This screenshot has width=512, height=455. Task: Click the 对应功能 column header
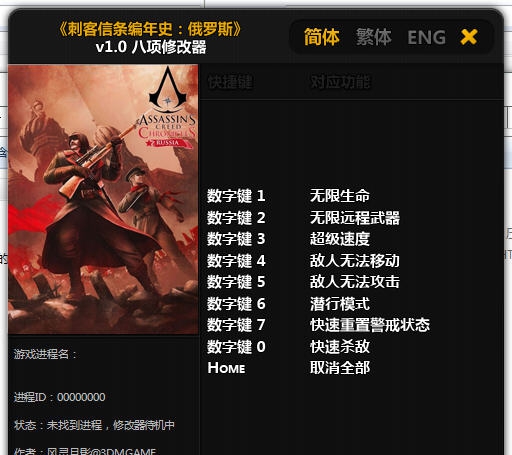click(x=340, y=82)
